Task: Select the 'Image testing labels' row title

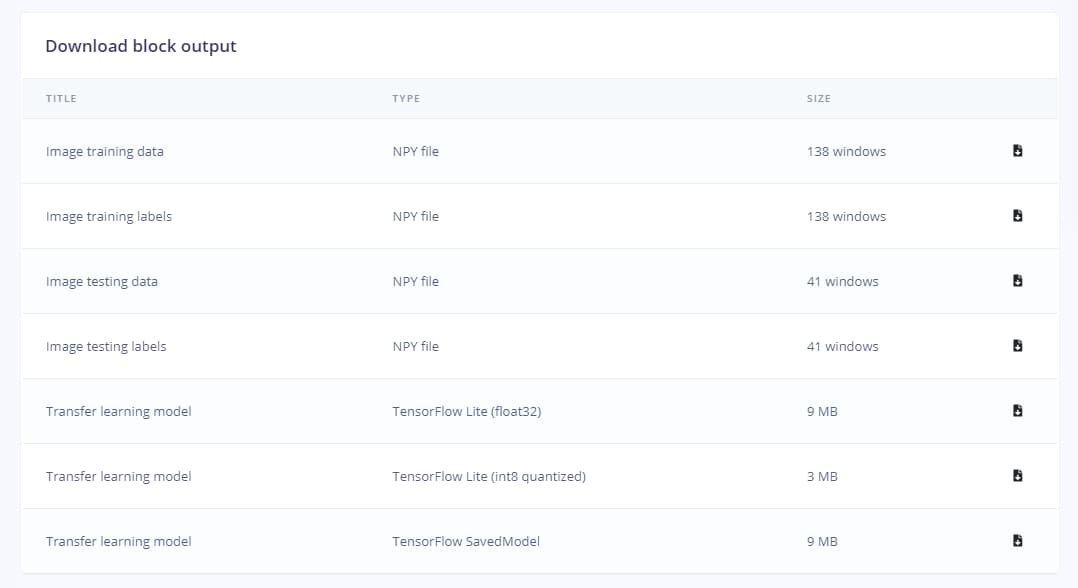Action: [x=106, y=347]
